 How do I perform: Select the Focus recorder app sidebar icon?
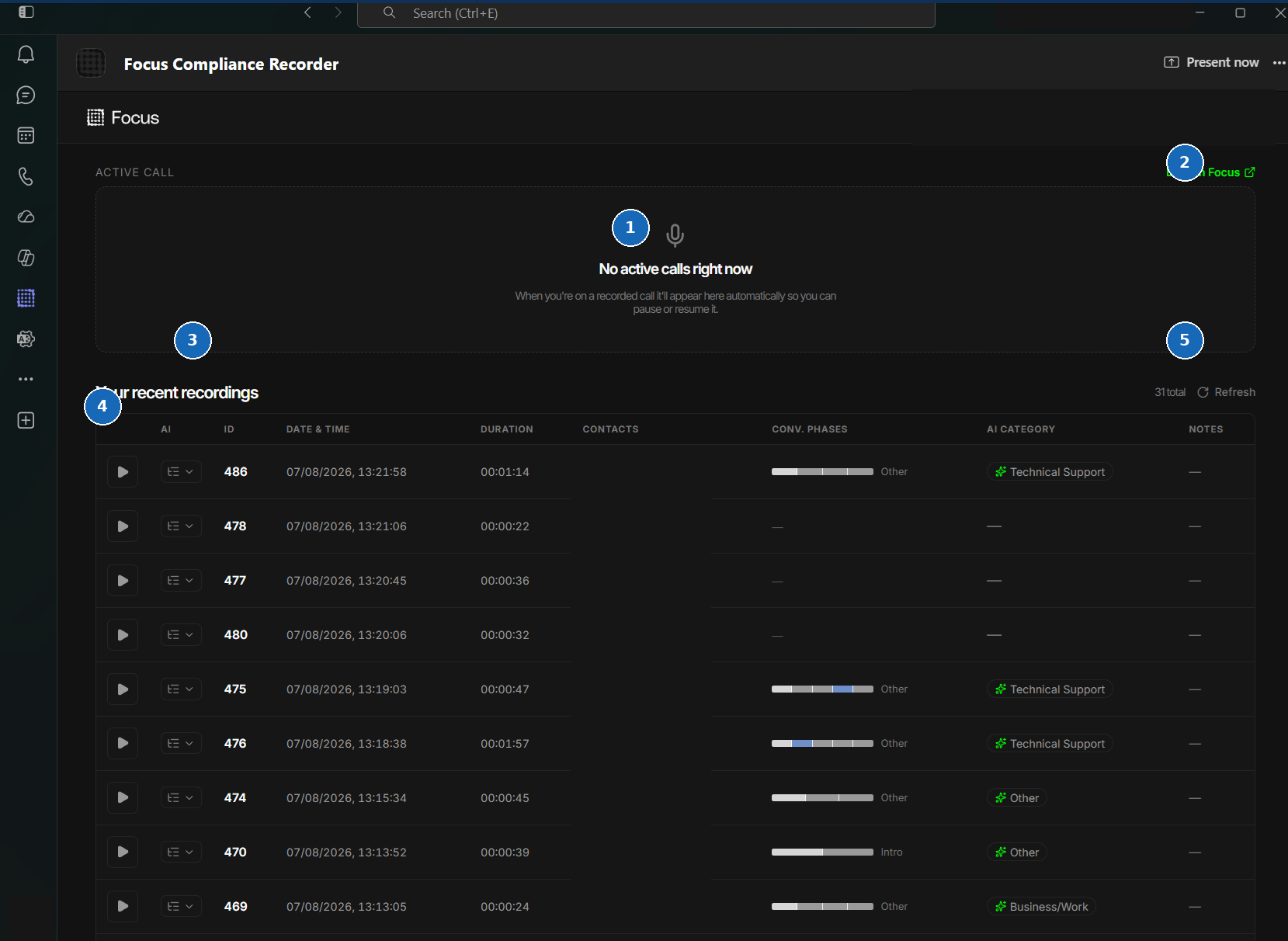click(x=26, y=298)
